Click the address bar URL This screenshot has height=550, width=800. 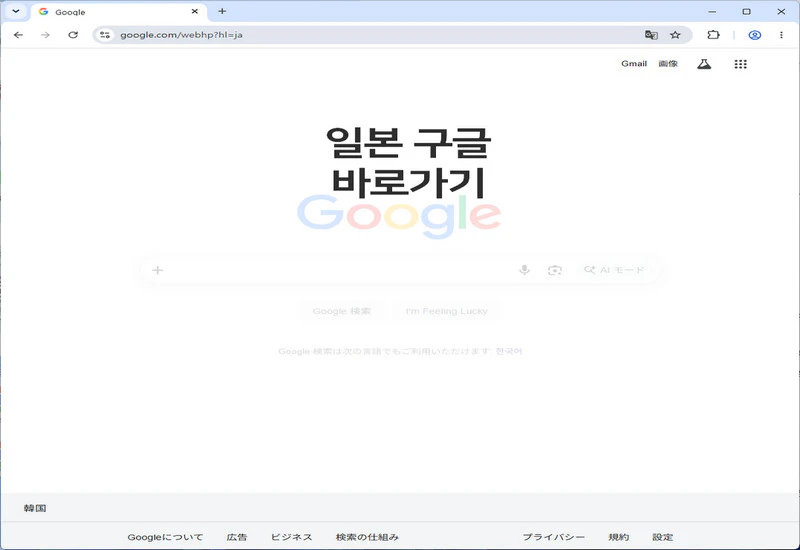pos(181,35)
